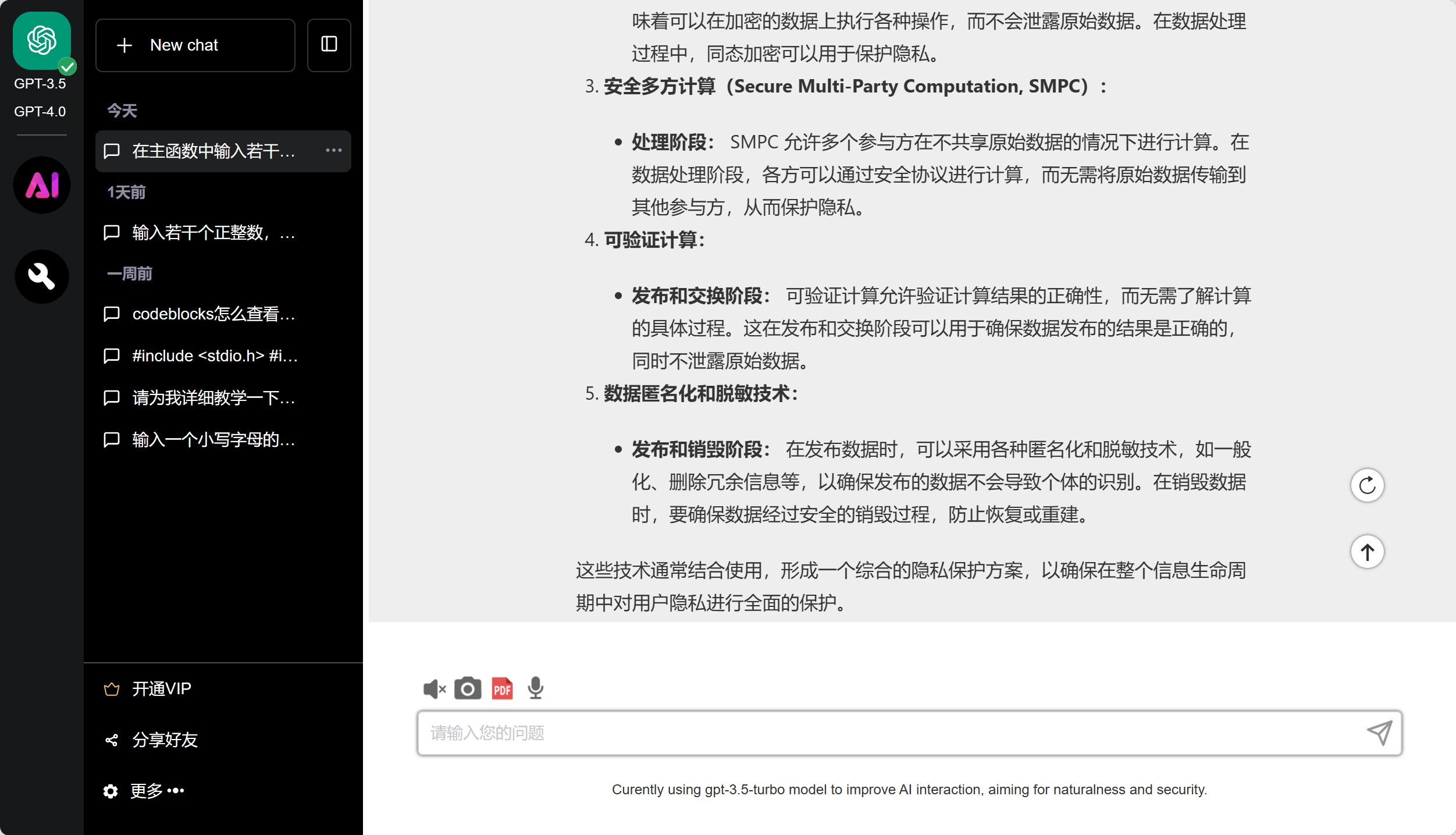Select GPT-3.5 model label

point(40,84)
